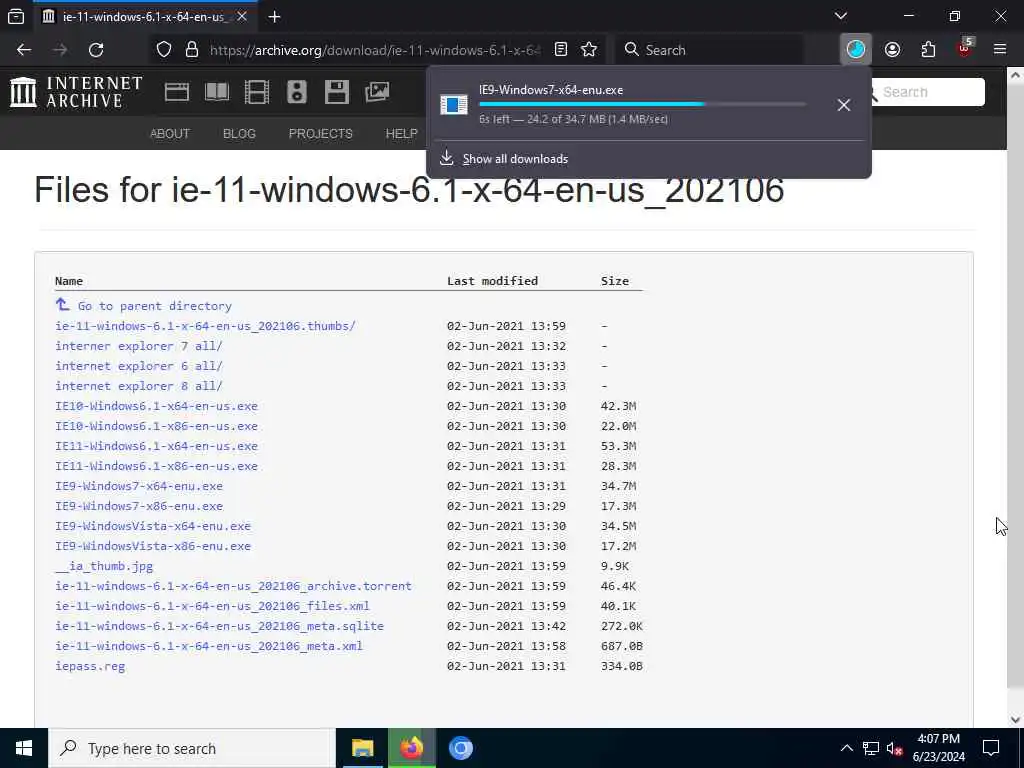Open the Firefox hamburger menu
Screen dimensions: 1024x768
pyautogui.click(x=1000, y=50)
